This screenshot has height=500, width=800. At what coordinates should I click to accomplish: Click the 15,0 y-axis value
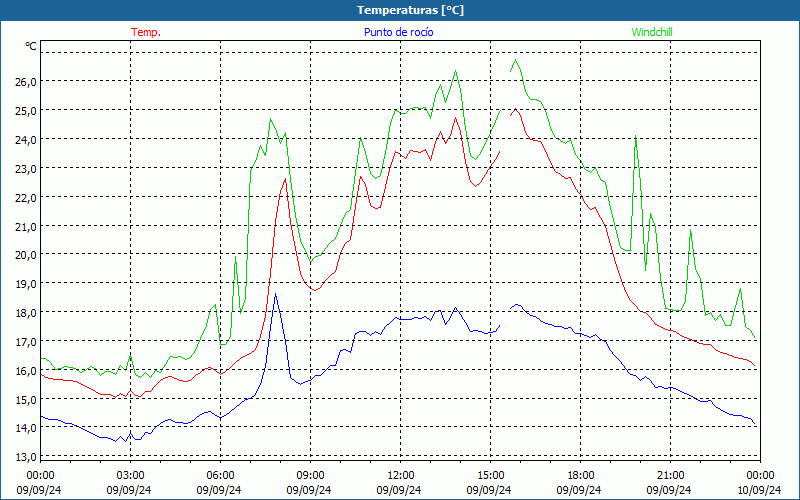coord(24,399)
